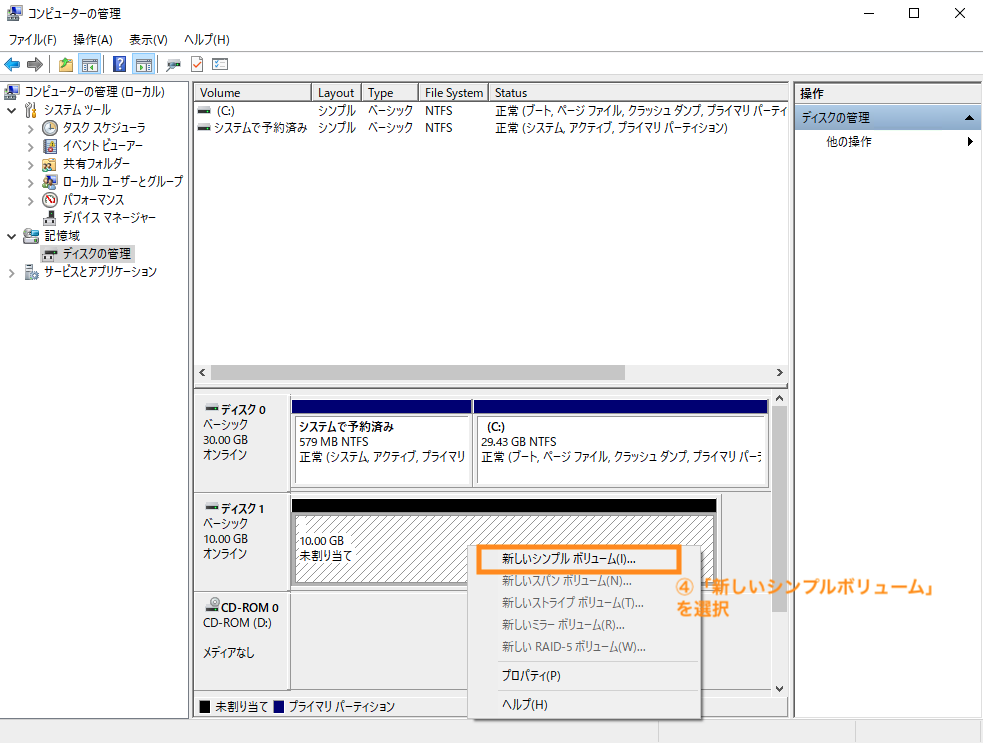Screen dimensions: 983x743
Task: Open パフォーマンス tree item
Action: tap(93, 200)
